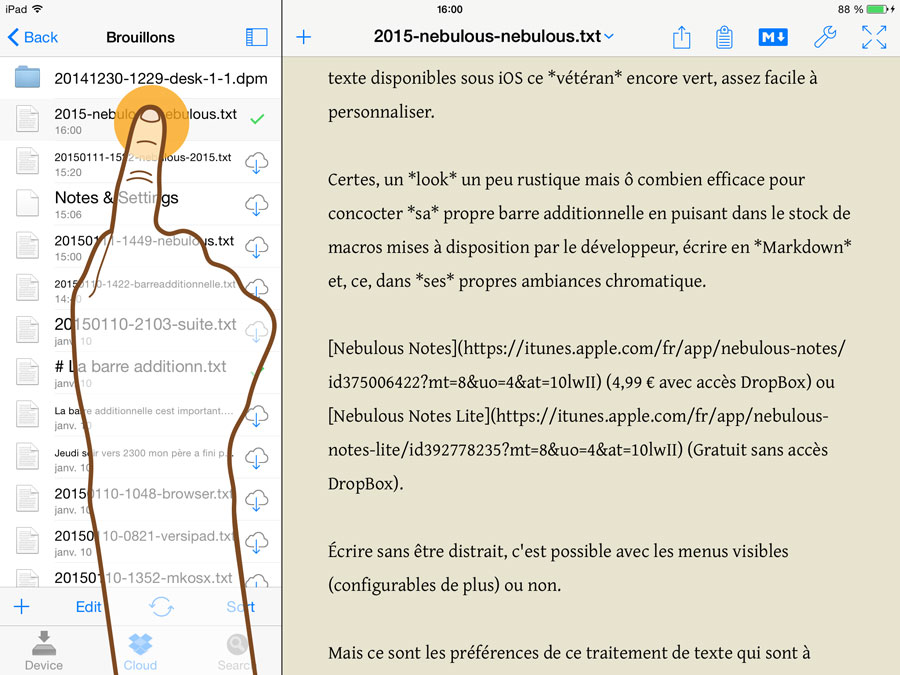
Task: Open settings wrench icon
Action: coord(825,37)
